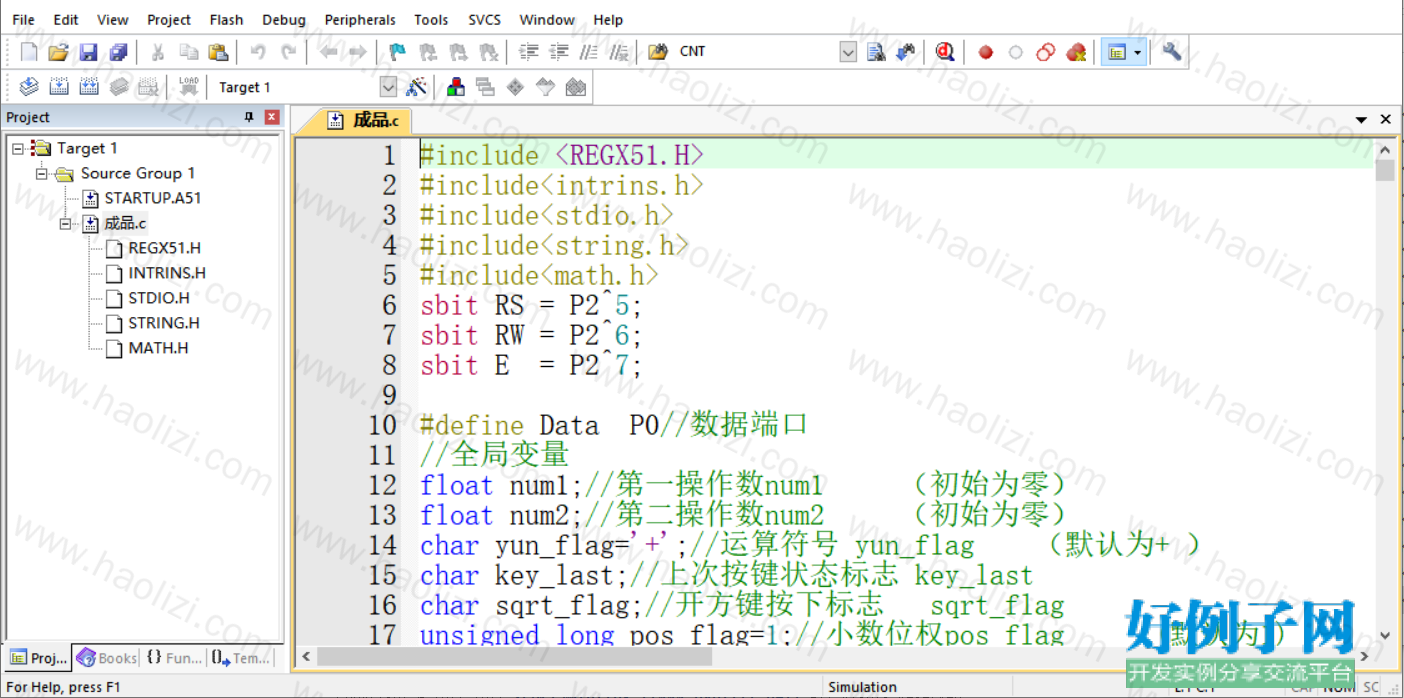This screenshot has height=698, width=1404.
Task: Toggle auto-hide pin on the Project panel
Action: (x=249, y=117)
